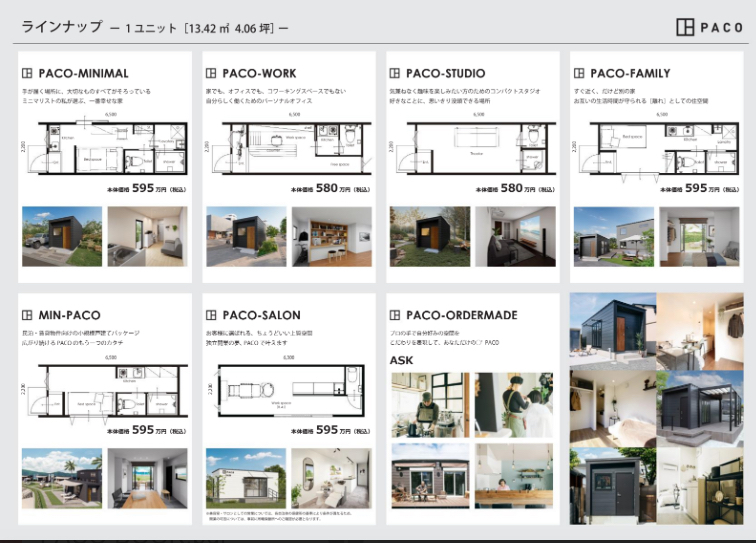The height and width of the screenshot is (543, 756).
Task: Click the PACO-SALON white building photo
Action: tap(246, 478)
